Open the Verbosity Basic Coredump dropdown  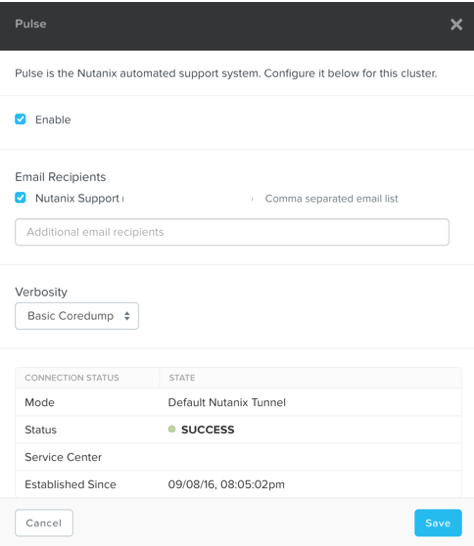77,316
